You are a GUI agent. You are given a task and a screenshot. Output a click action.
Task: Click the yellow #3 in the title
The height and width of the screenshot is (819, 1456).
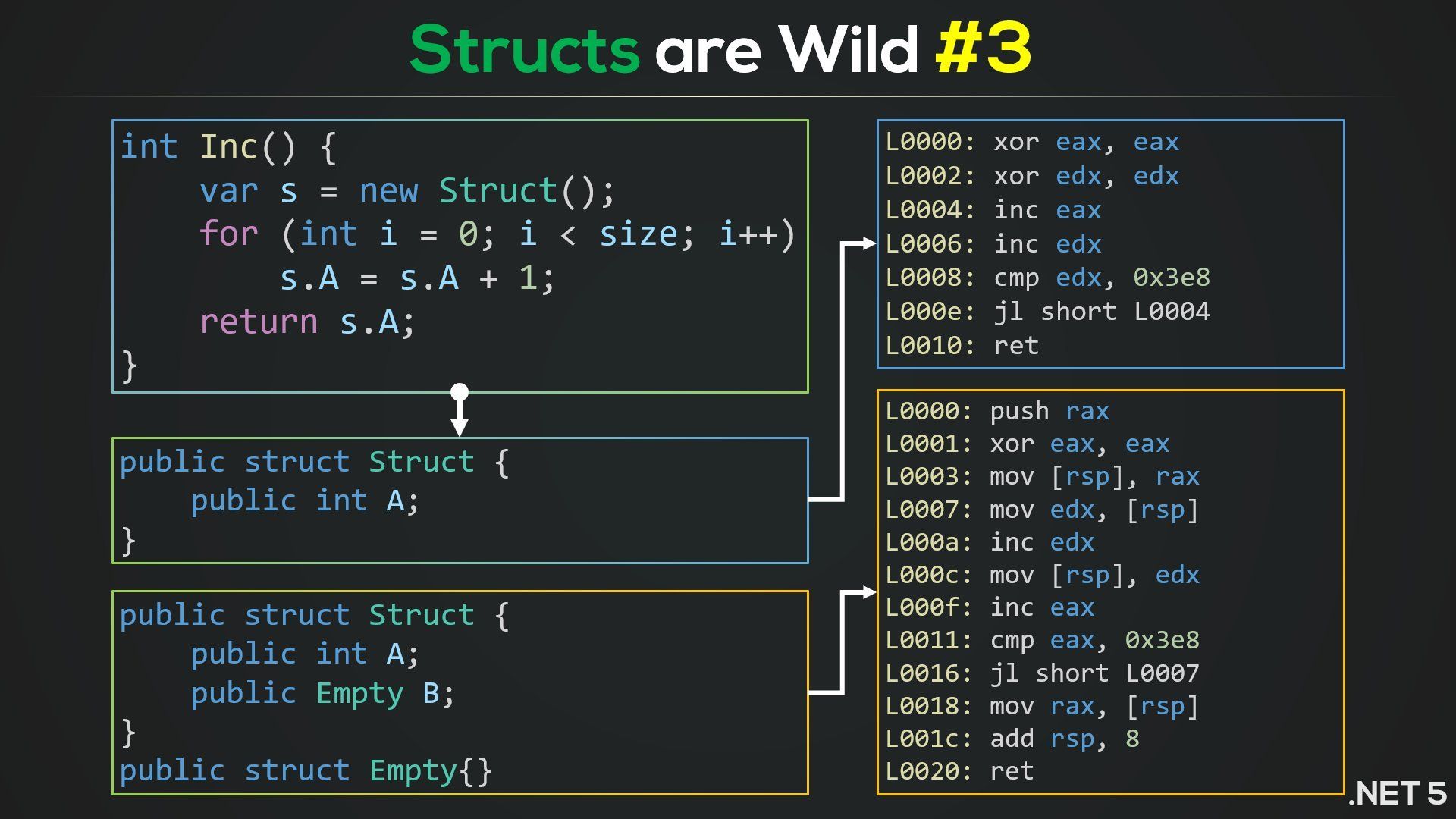coord(983,49)
